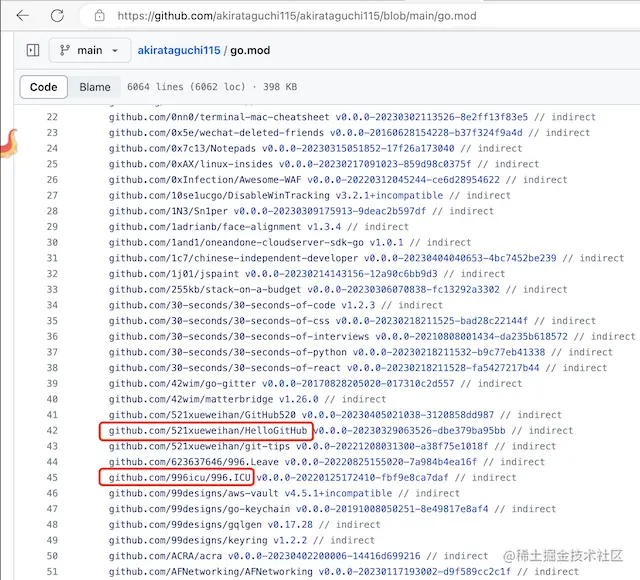
Task: Switch to the Code view tab
Action: 44,87
